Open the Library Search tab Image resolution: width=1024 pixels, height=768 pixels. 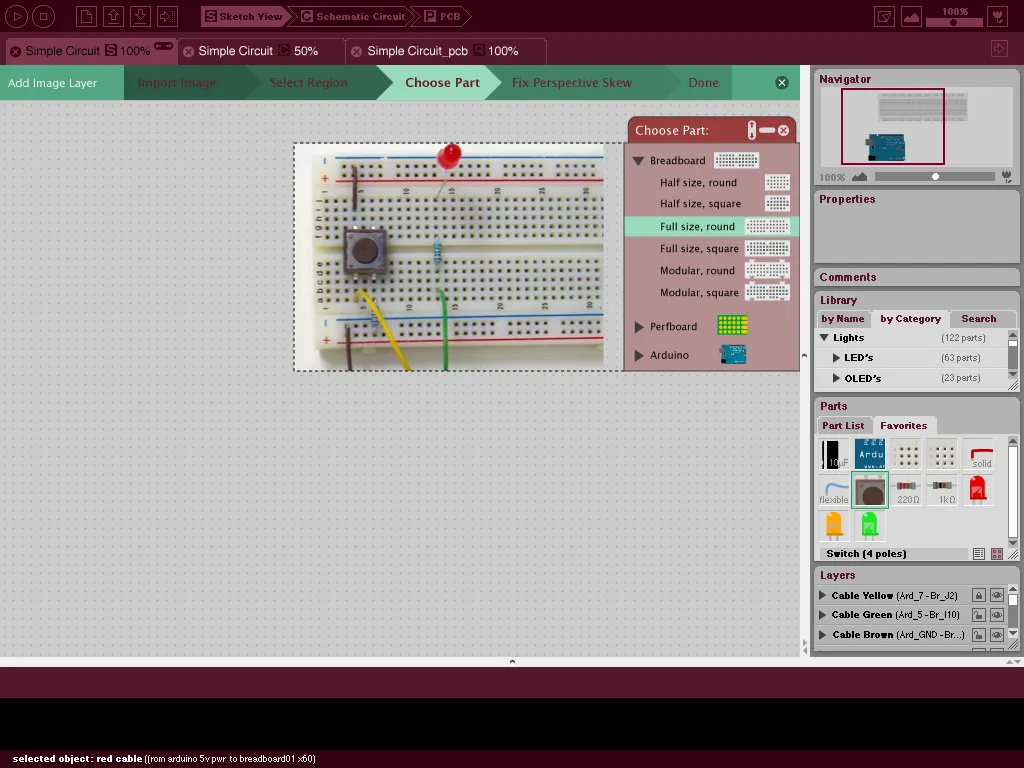[x=978, y=319]
